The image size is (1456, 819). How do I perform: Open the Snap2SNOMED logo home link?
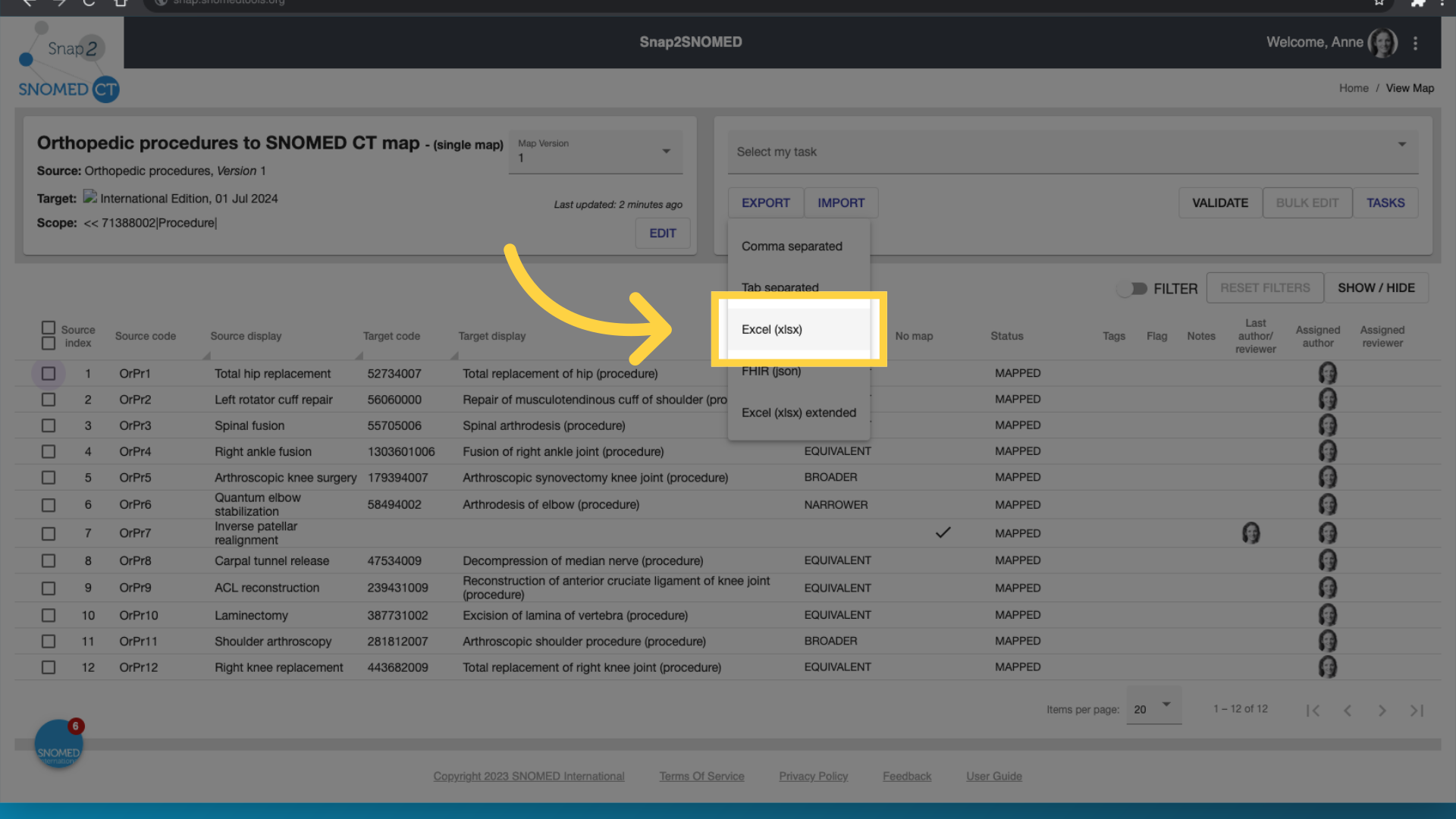pos(68,62)
